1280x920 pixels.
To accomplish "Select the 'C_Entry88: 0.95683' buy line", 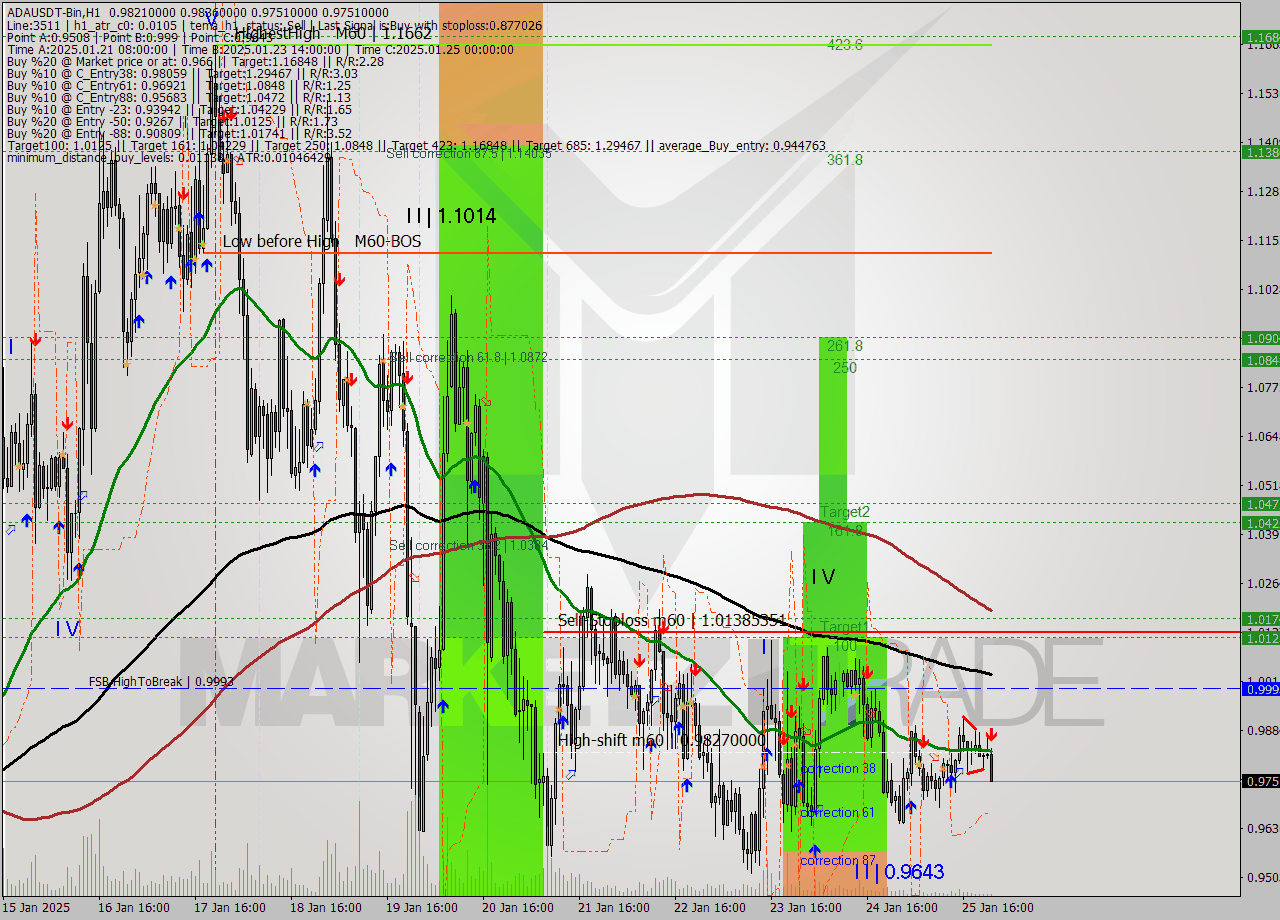I will click(178, 97).
